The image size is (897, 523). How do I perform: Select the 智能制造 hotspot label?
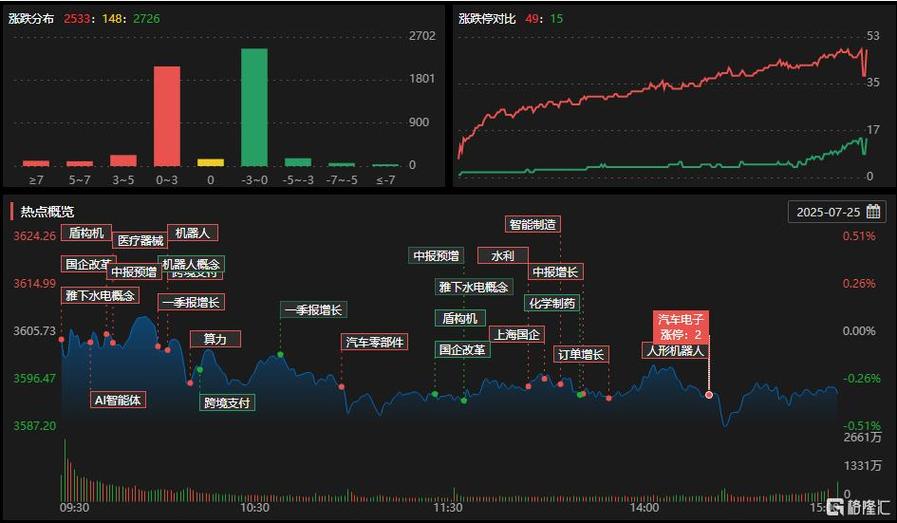click(532, 225)
